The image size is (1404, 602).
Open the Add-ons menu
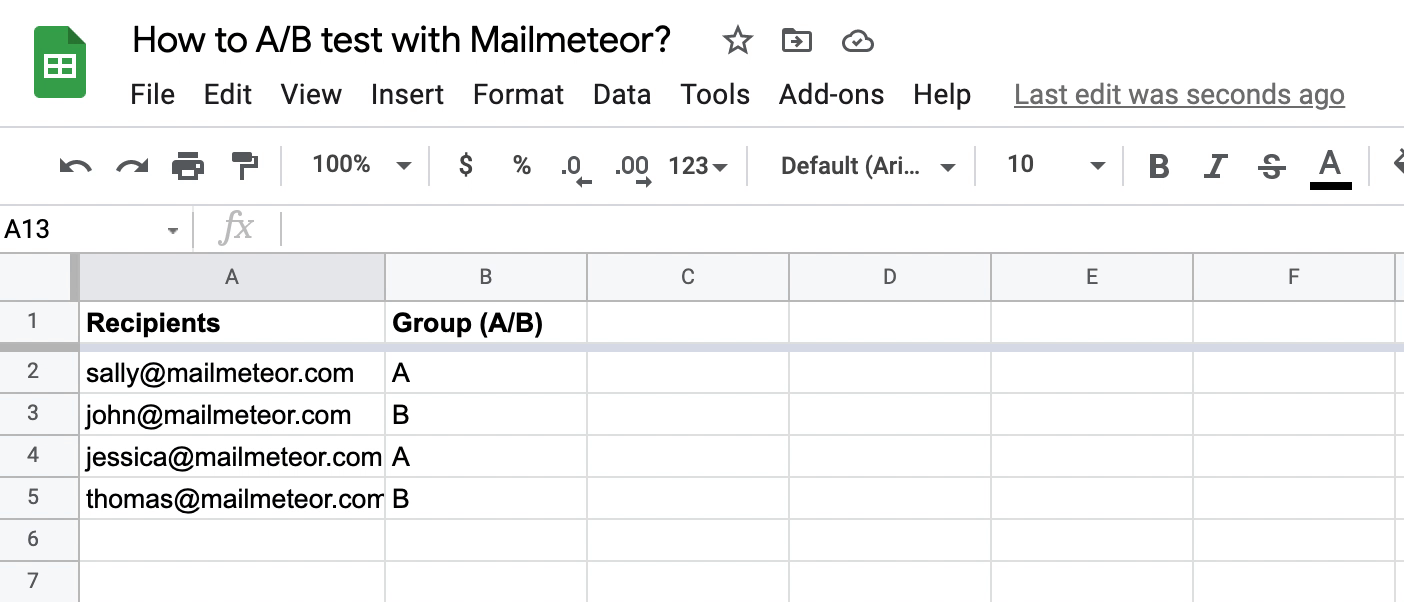(x=832, y=95)
